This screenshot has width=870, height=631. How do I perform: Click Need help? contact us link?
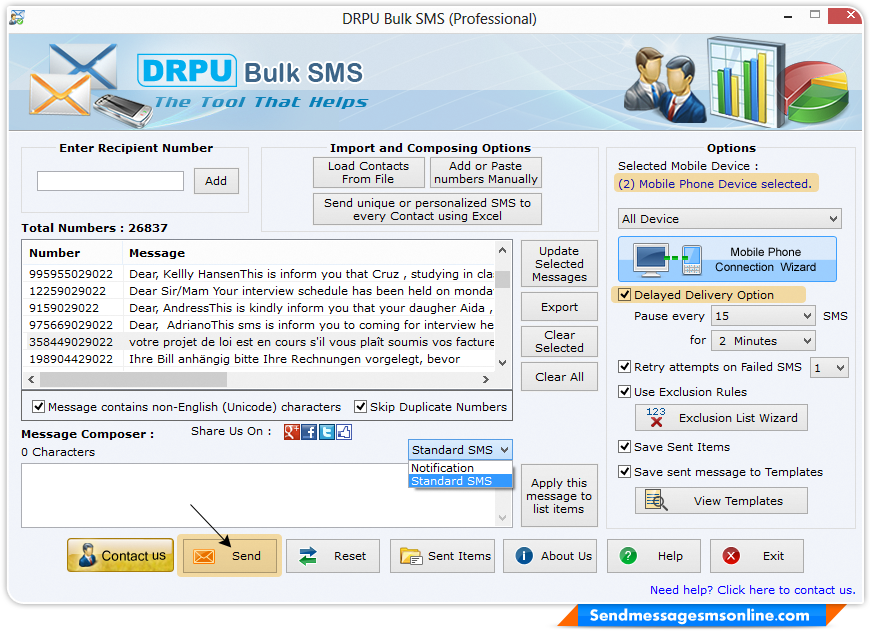point(752,590)
